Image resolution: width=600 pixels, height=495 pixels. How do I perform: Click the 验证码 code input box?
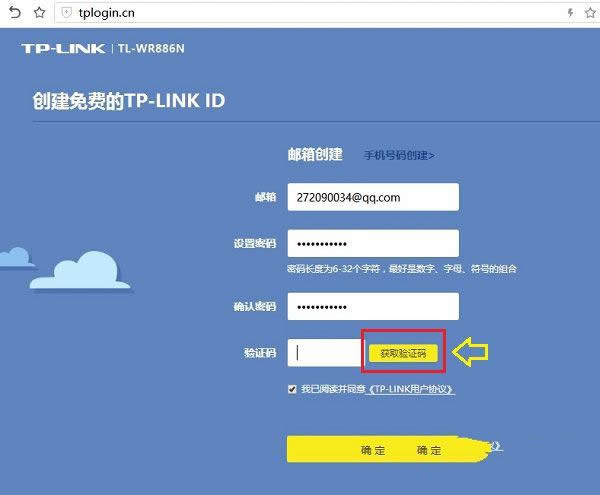pyautogui.click(x=325, y=352)
